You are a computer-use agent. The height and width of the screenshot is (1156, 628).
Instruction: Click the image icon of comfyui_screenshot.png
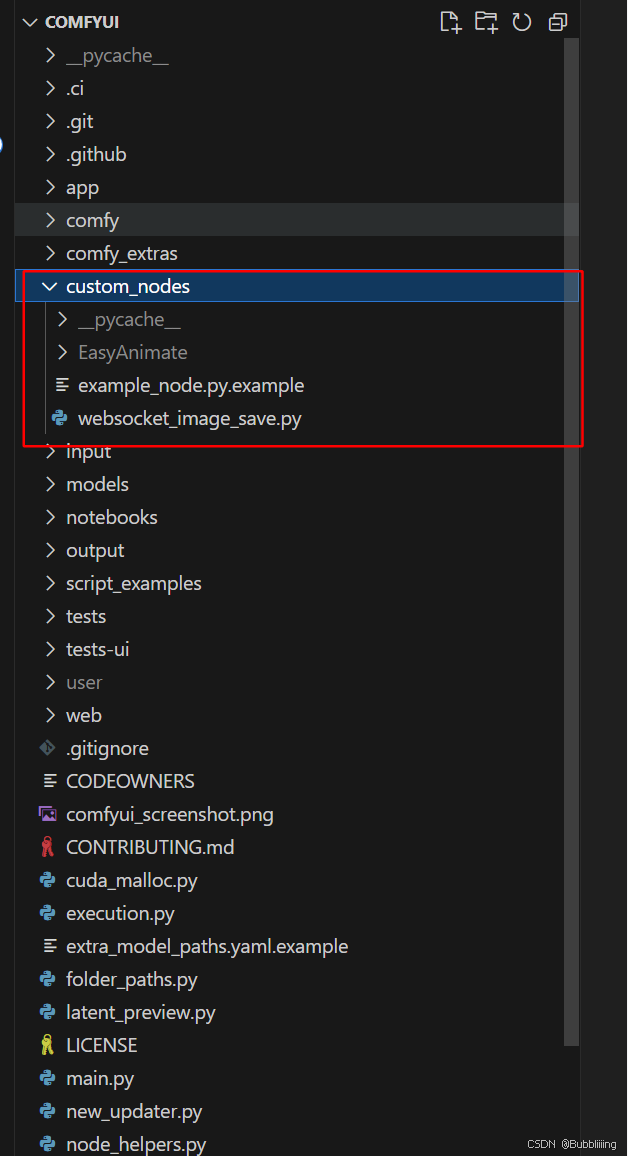[x=47, y=814]
